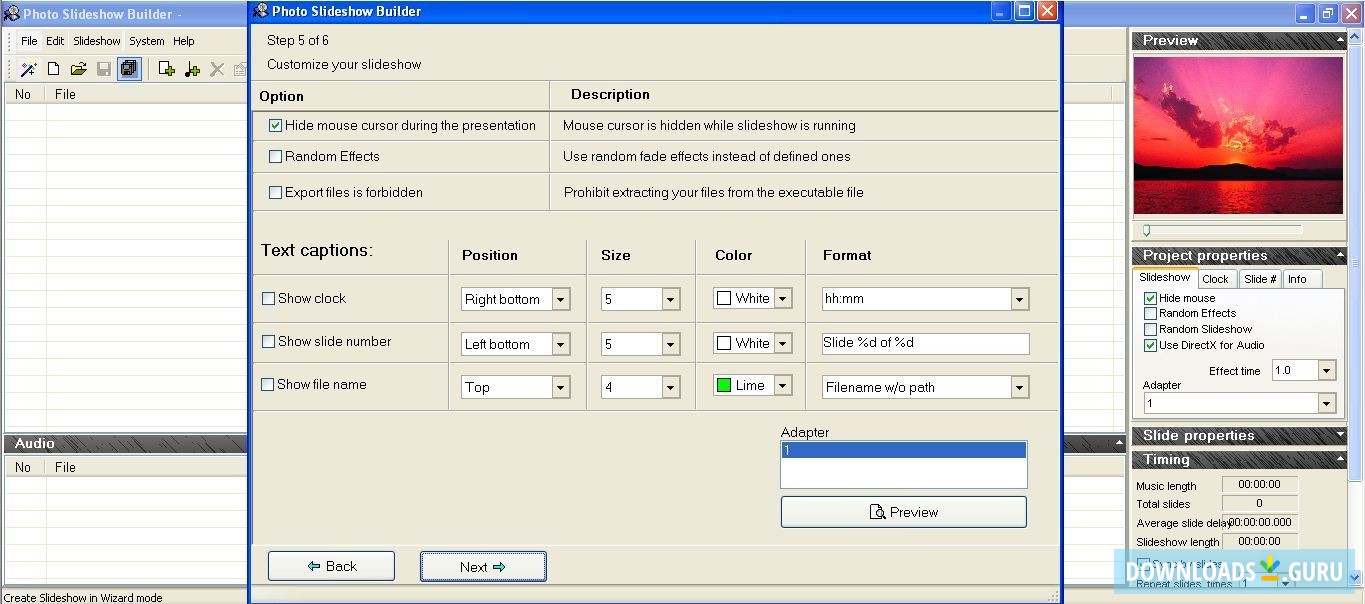
Task: Collapse the Audio panel header arrow
Action: (x=1119, y=443)
